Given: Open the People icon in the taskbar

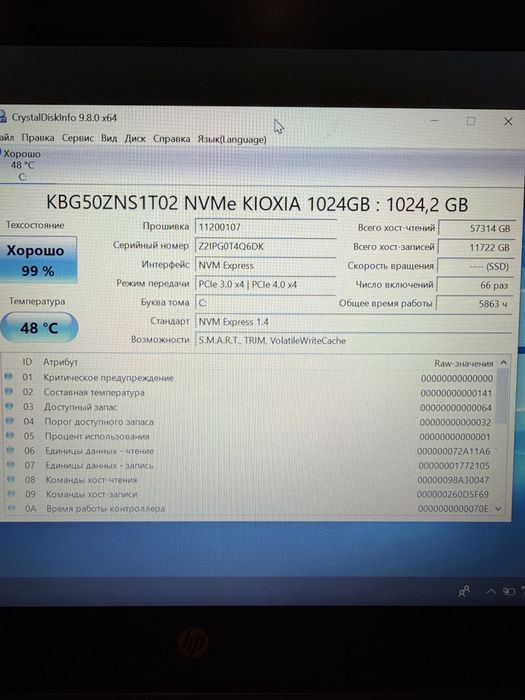Looking at the screenshot, I should point(464,592).
